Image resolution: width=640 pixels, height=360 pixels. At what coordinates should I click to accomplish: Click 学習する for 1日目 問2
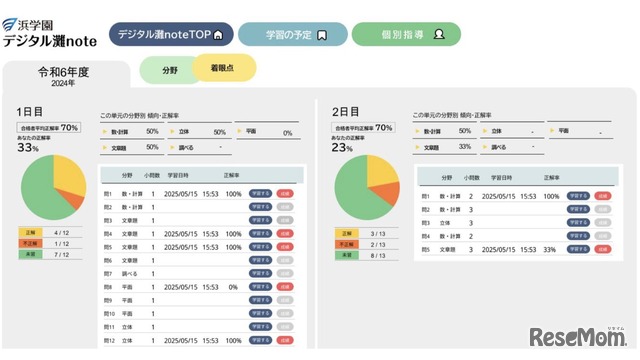(x=260, y=207)
